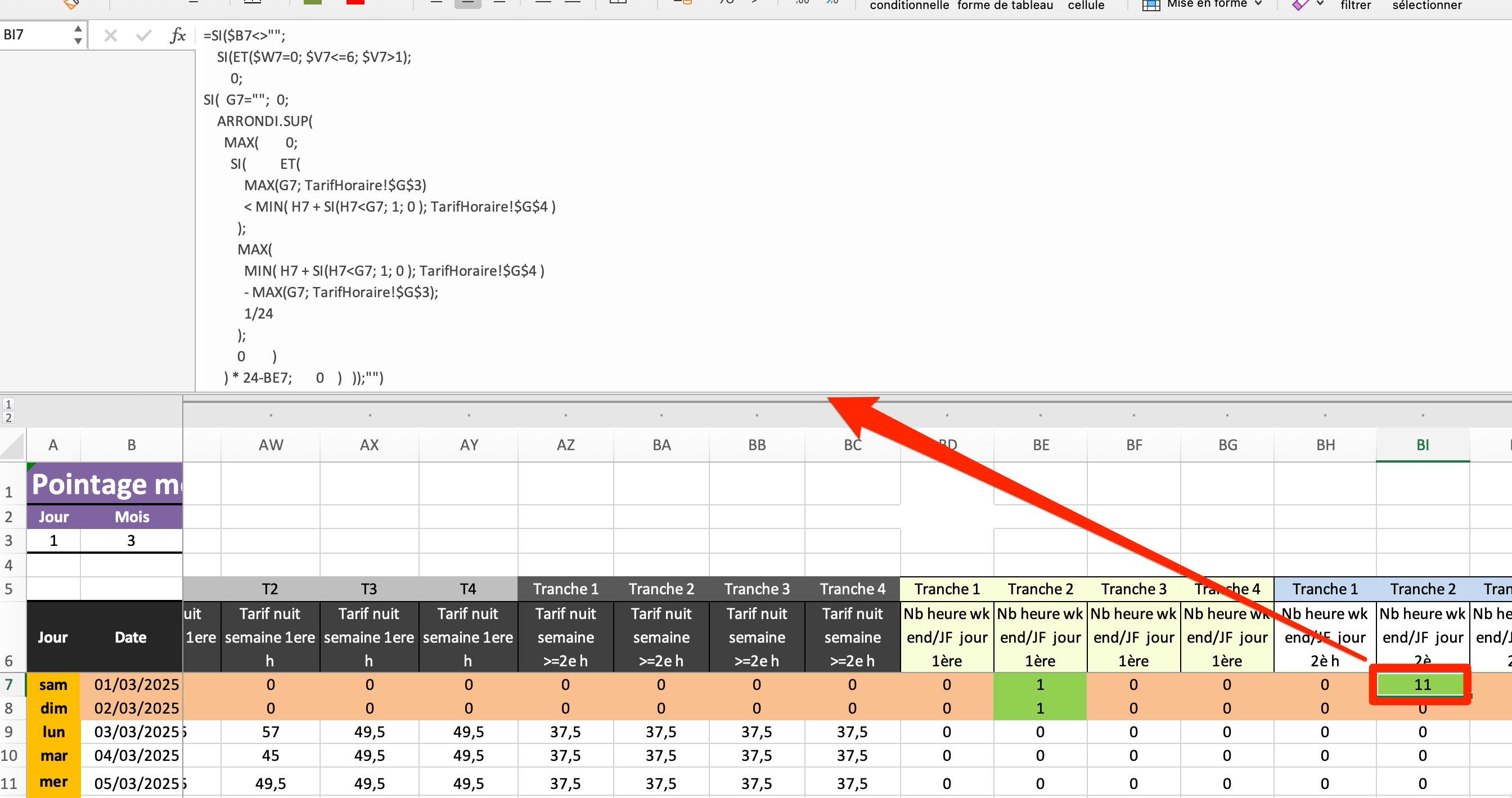This screenshot has height=798, width=1512.
Task: Open the forme de tableau gallery
Action: click(1005, 5)
